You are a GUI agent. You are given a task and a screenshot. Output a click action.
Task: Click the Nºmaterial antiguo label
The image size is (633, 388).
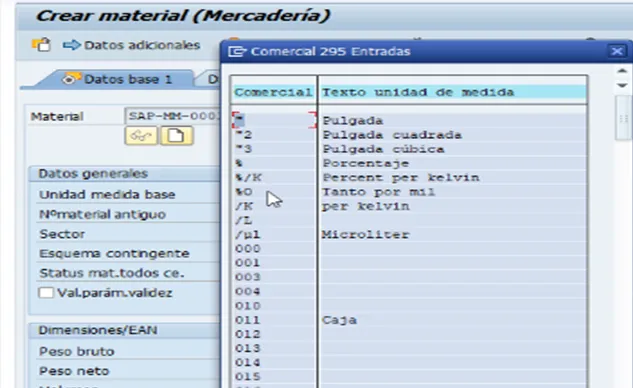tap(102, 214)
